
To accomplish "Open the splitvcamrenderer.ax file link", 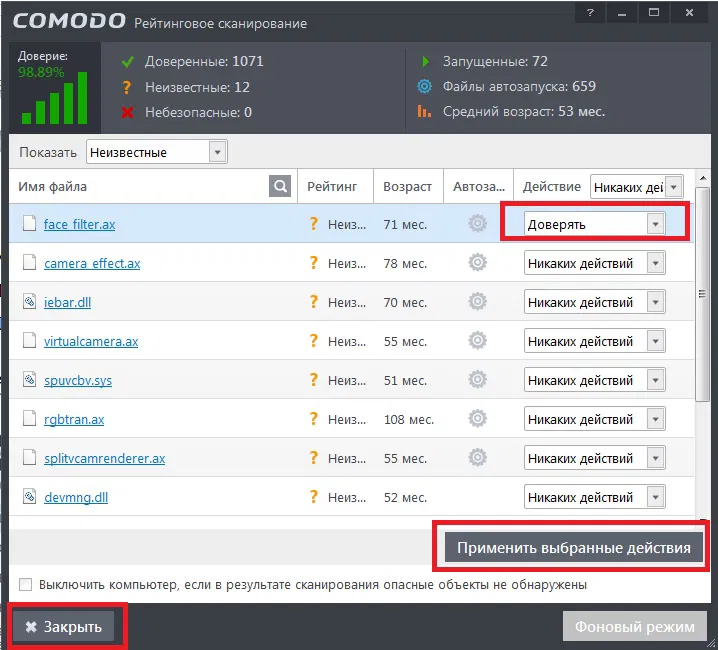I will point(104,458).
